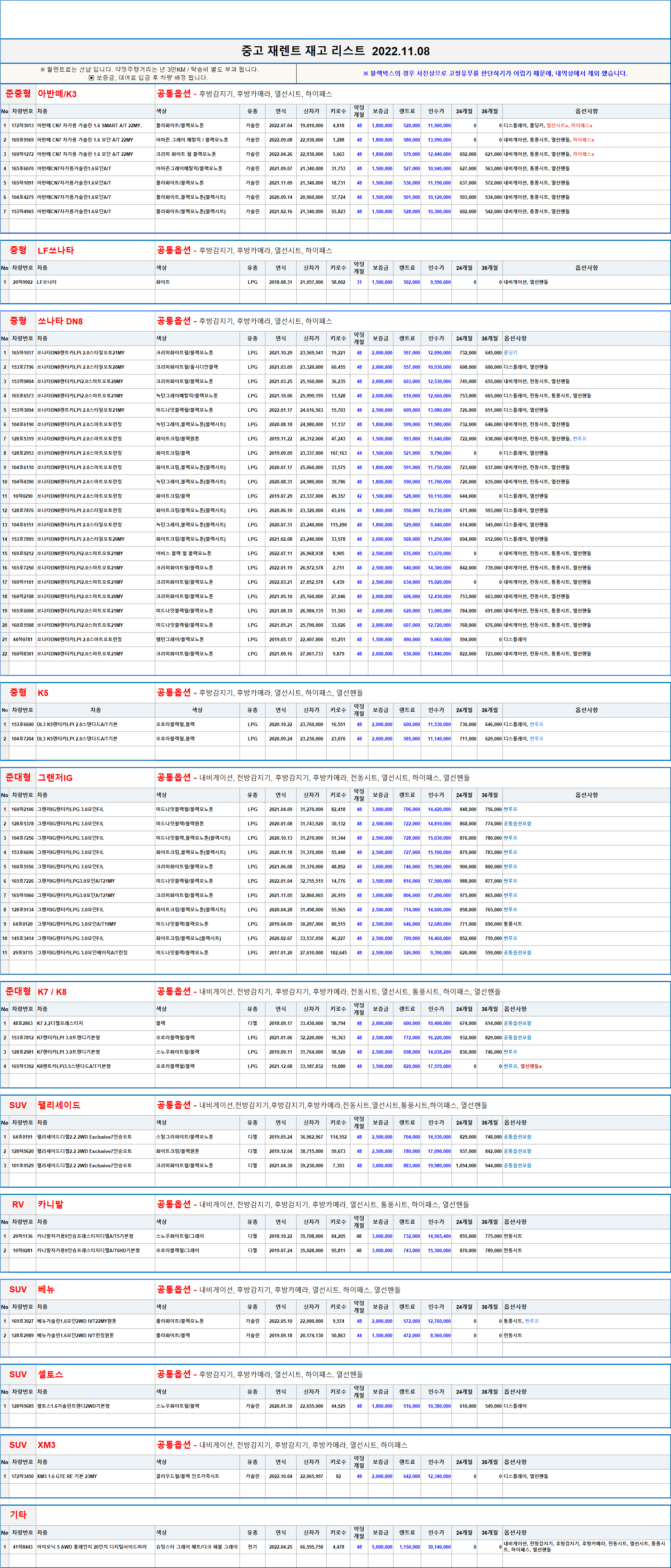Click plate number '41하8443'

[23, 1547]
